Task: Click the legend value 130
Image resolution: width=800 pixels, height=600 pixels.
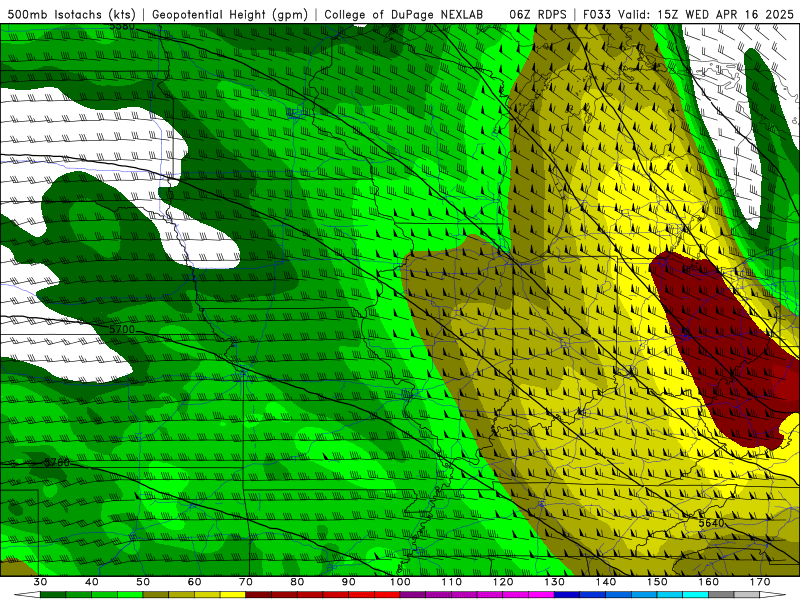Action: 555,582
